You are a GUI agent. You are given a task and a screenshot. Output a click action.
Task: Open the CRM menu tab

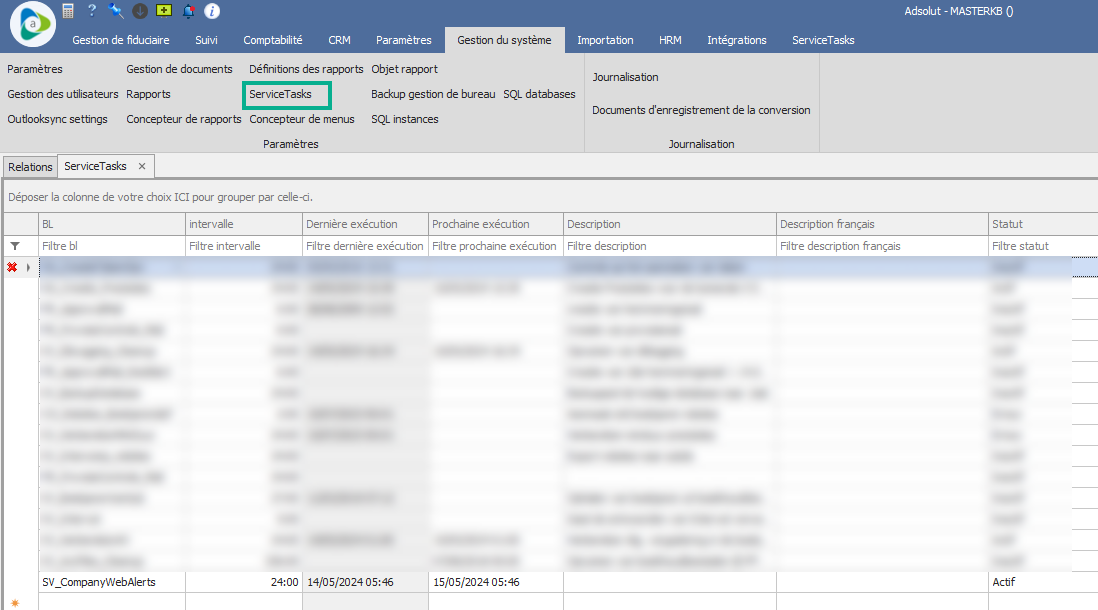pyautogui.click(x=340, y=40)
